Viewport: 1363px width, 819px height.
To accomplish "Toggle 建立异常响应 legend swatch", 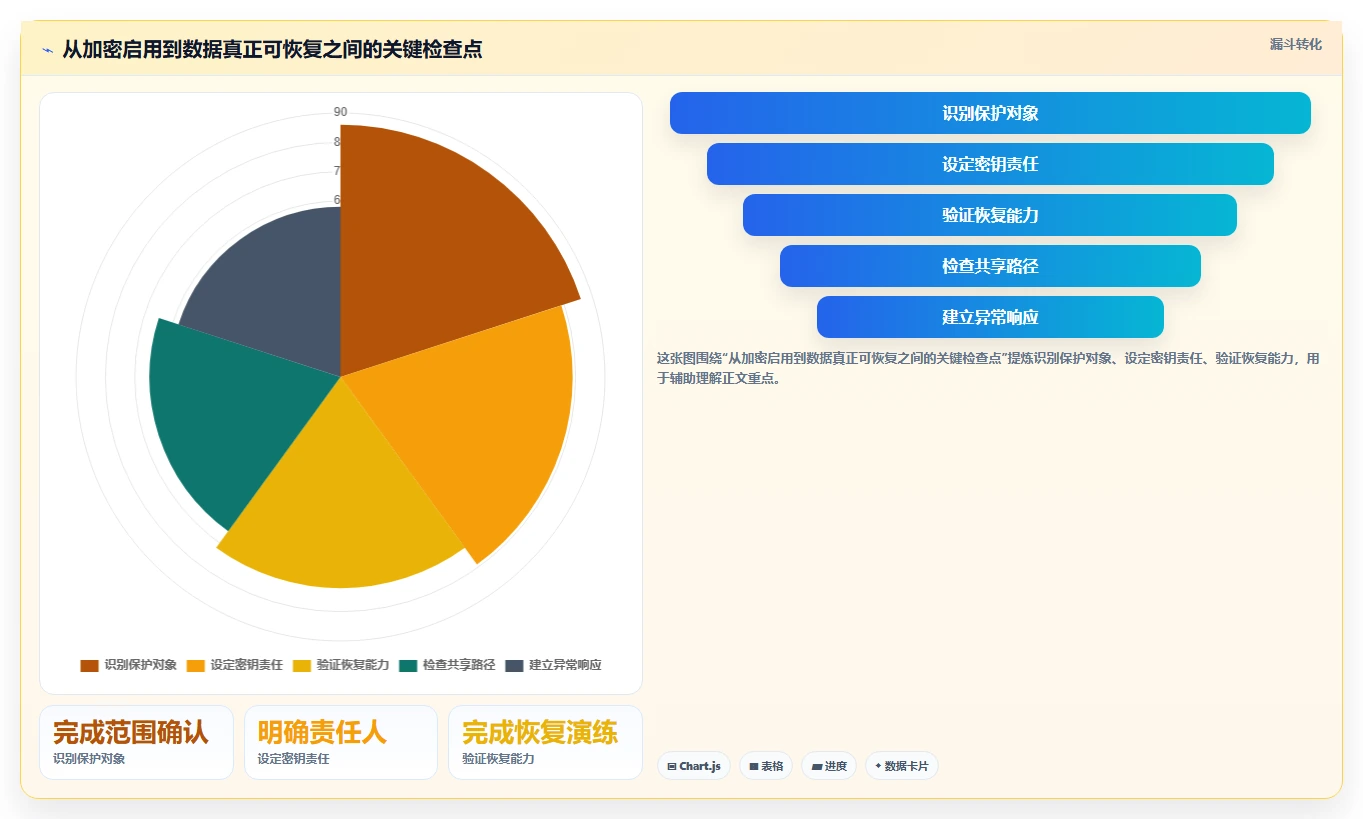I will 513,665.
